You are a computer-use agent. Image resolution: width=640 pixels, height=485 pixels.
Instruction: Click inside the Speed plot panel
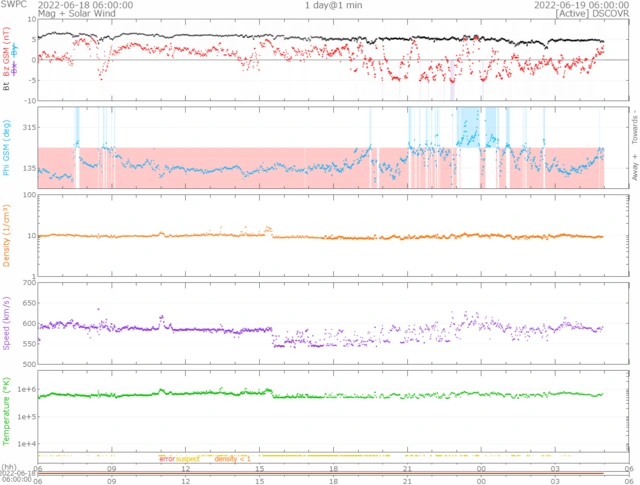tap(333, 323)
